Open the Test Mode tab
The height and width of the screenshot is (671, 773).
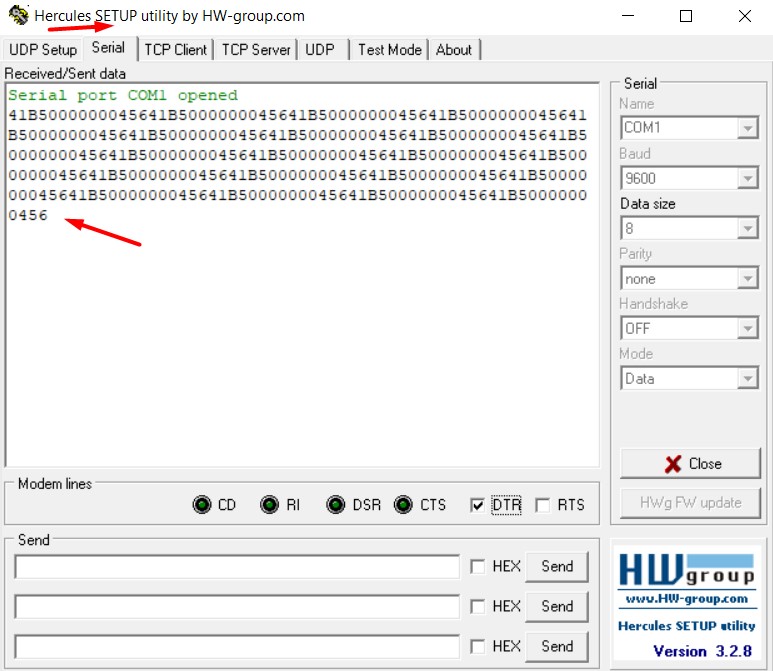point(389,50)
